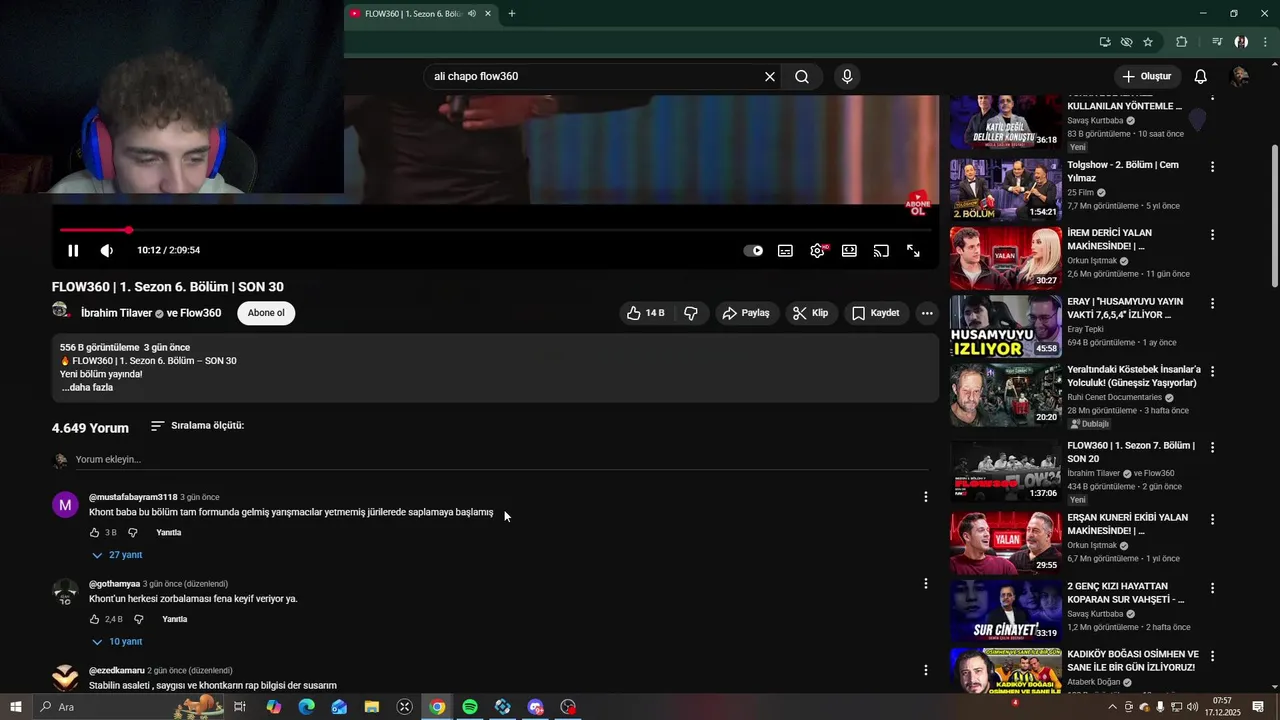The image size is (1280, 720).
Task: Open YouTube notifications bell
Action: click(x=1201, y=76)
